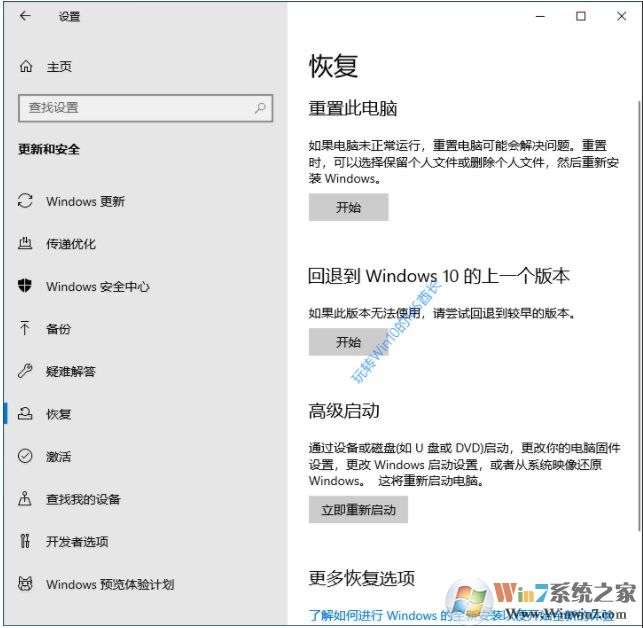This screenshot has height=628, width=643.
Task: Click the 高级启动 heading
Action: point(344,411)
